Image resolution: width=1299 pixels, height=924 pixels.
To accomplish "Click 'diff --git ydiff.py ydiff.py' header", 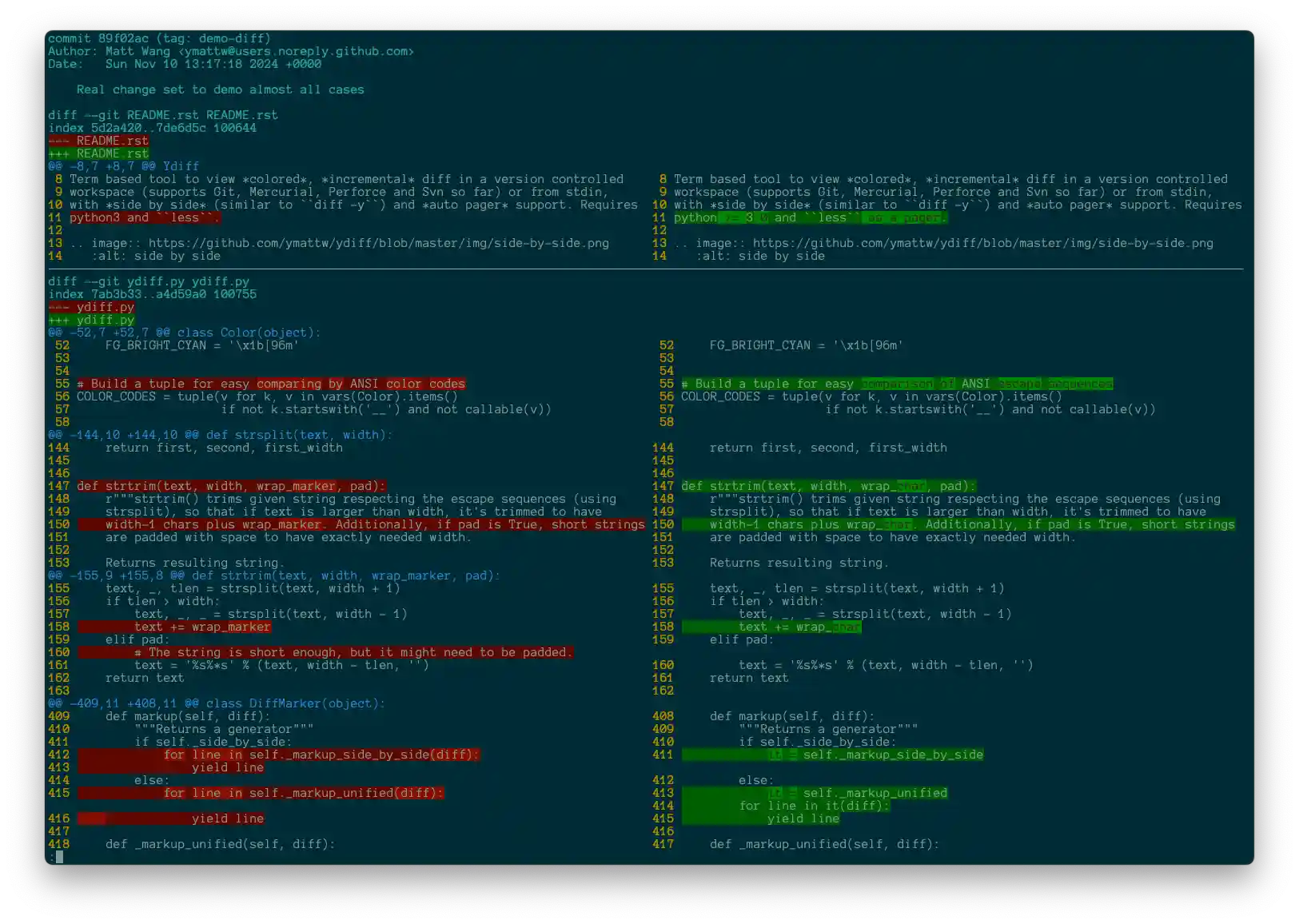I will [x=149, y=281].
